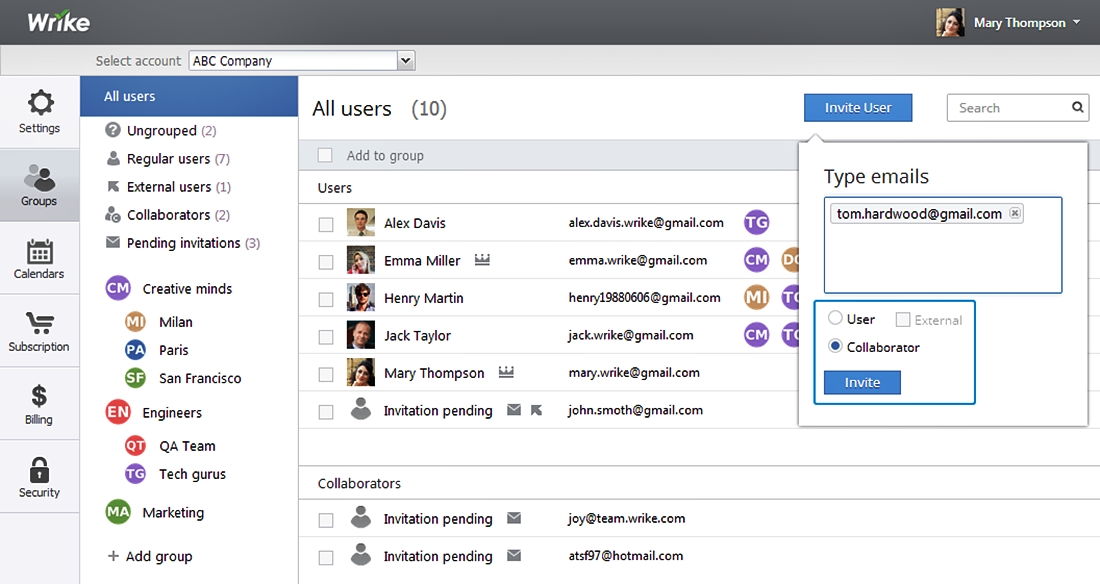Expand the Mary Thompson profile menu
This screenshot has width=1100, height=584.
tap(1076, 23)
